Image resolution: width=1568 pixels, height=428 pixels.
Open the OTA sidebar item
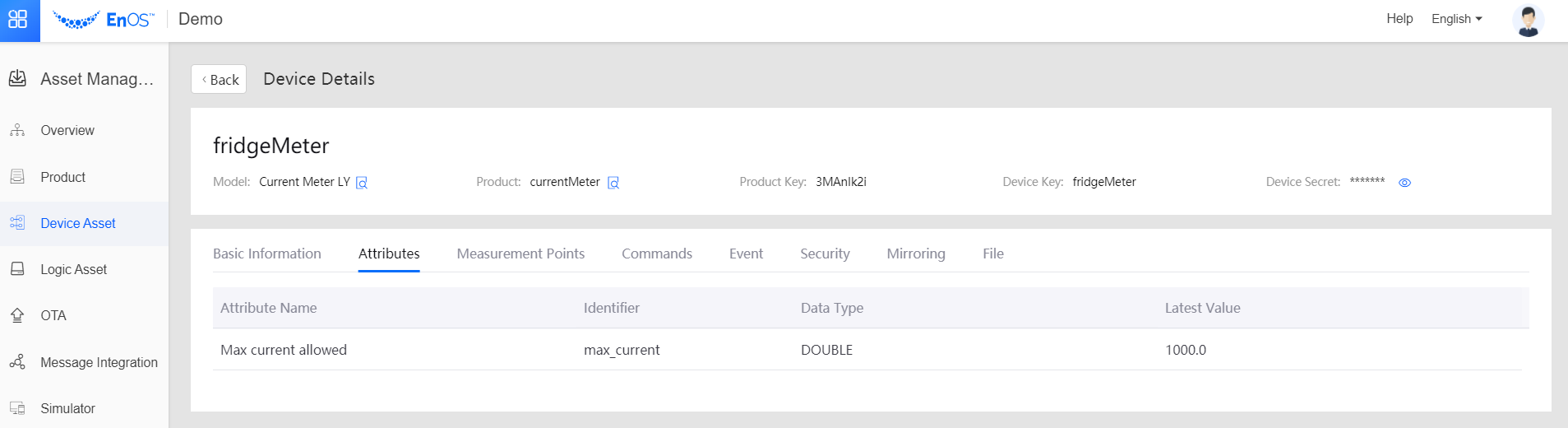point(53,315)
